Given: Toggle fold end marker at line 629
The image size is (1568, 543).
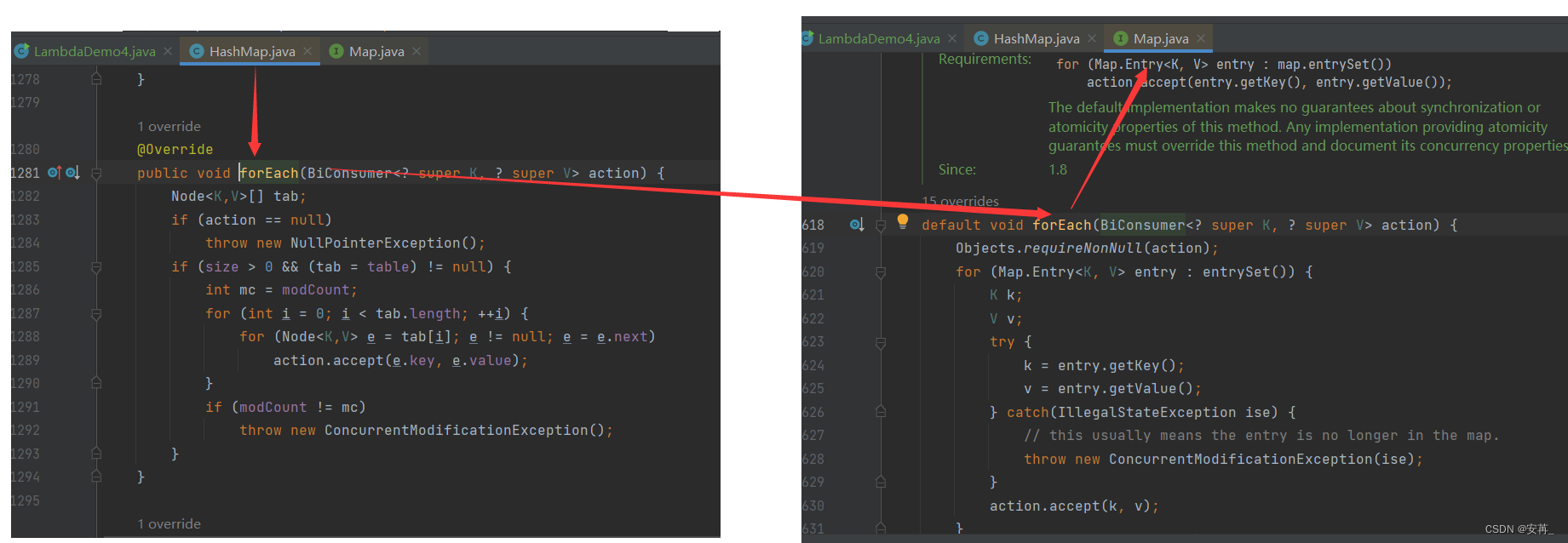Looking at the screenshot, I should (881, 483).
